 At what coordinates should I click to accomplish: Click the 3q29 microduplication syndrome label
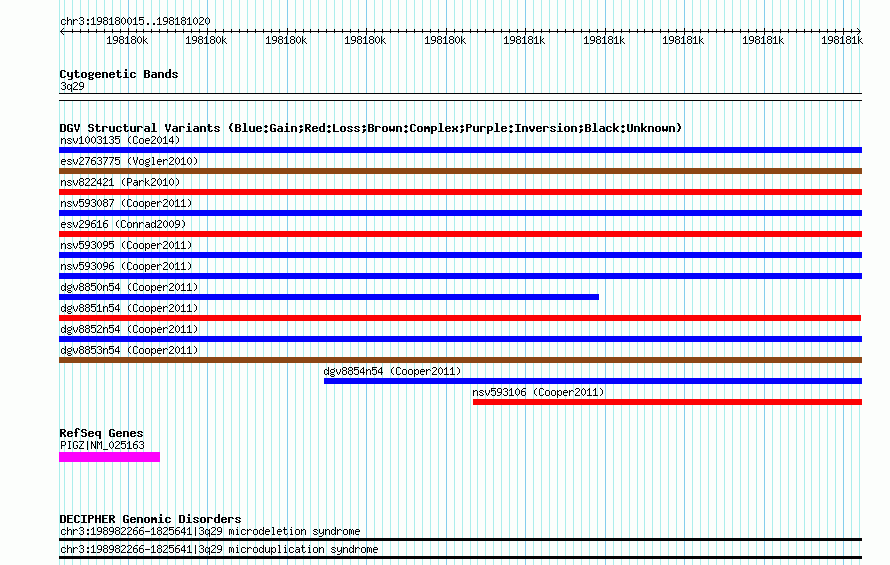(x=219, y=550)
